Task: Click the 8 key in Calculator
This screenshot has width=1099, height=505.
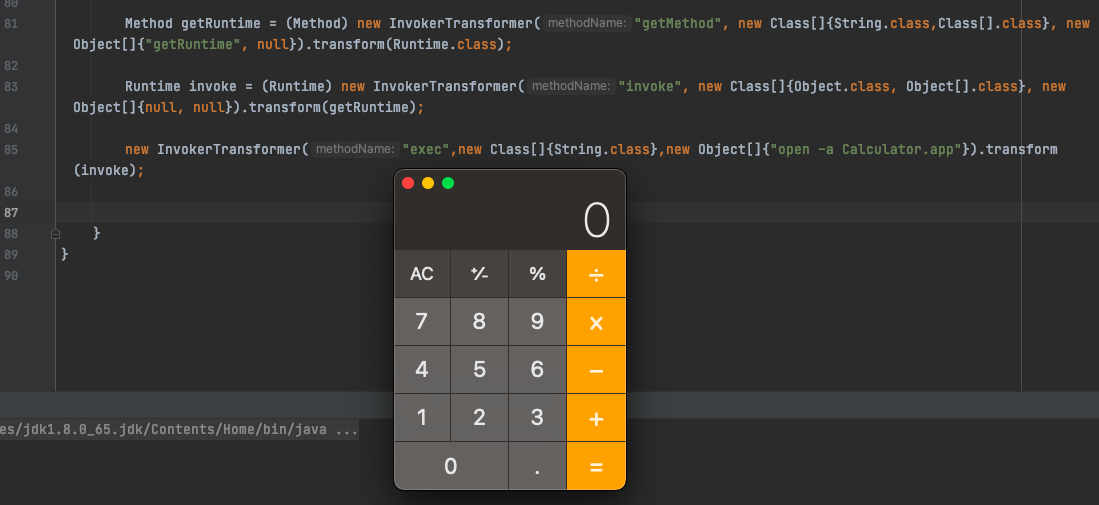Action: click(479, 322)
